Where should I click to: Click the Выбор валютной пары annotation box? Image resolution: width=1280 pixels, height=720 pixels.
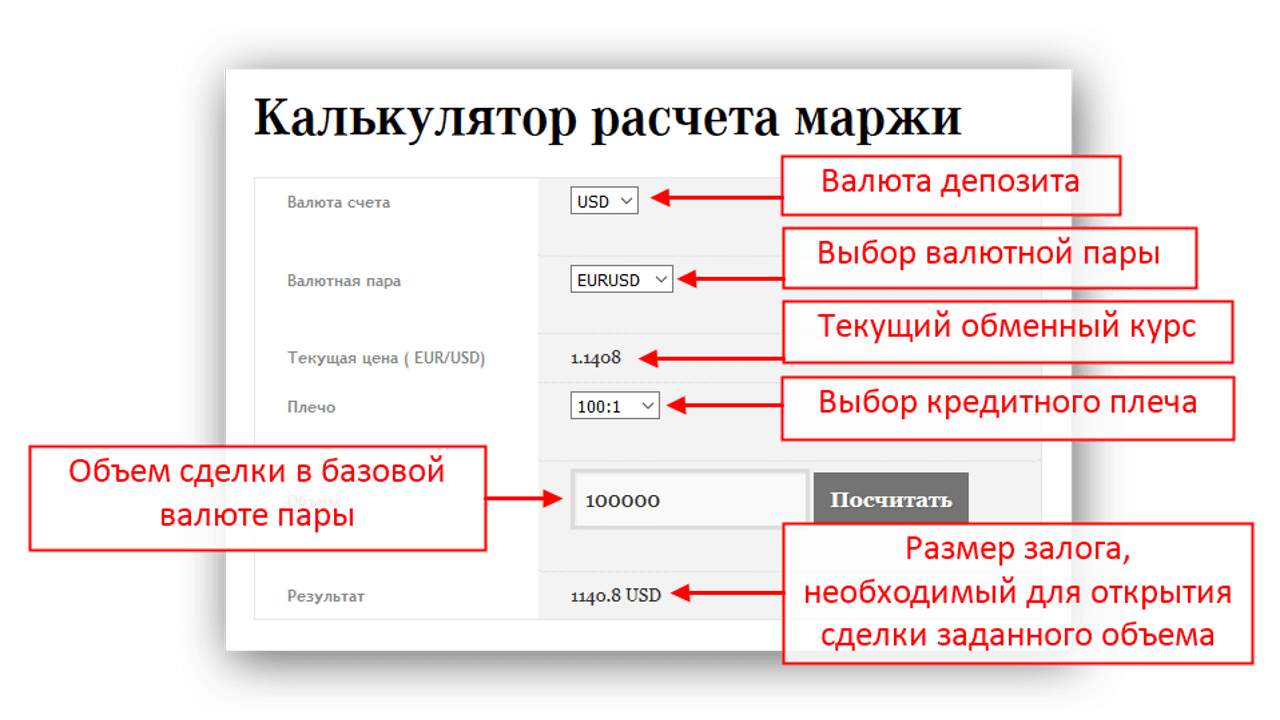988,257
